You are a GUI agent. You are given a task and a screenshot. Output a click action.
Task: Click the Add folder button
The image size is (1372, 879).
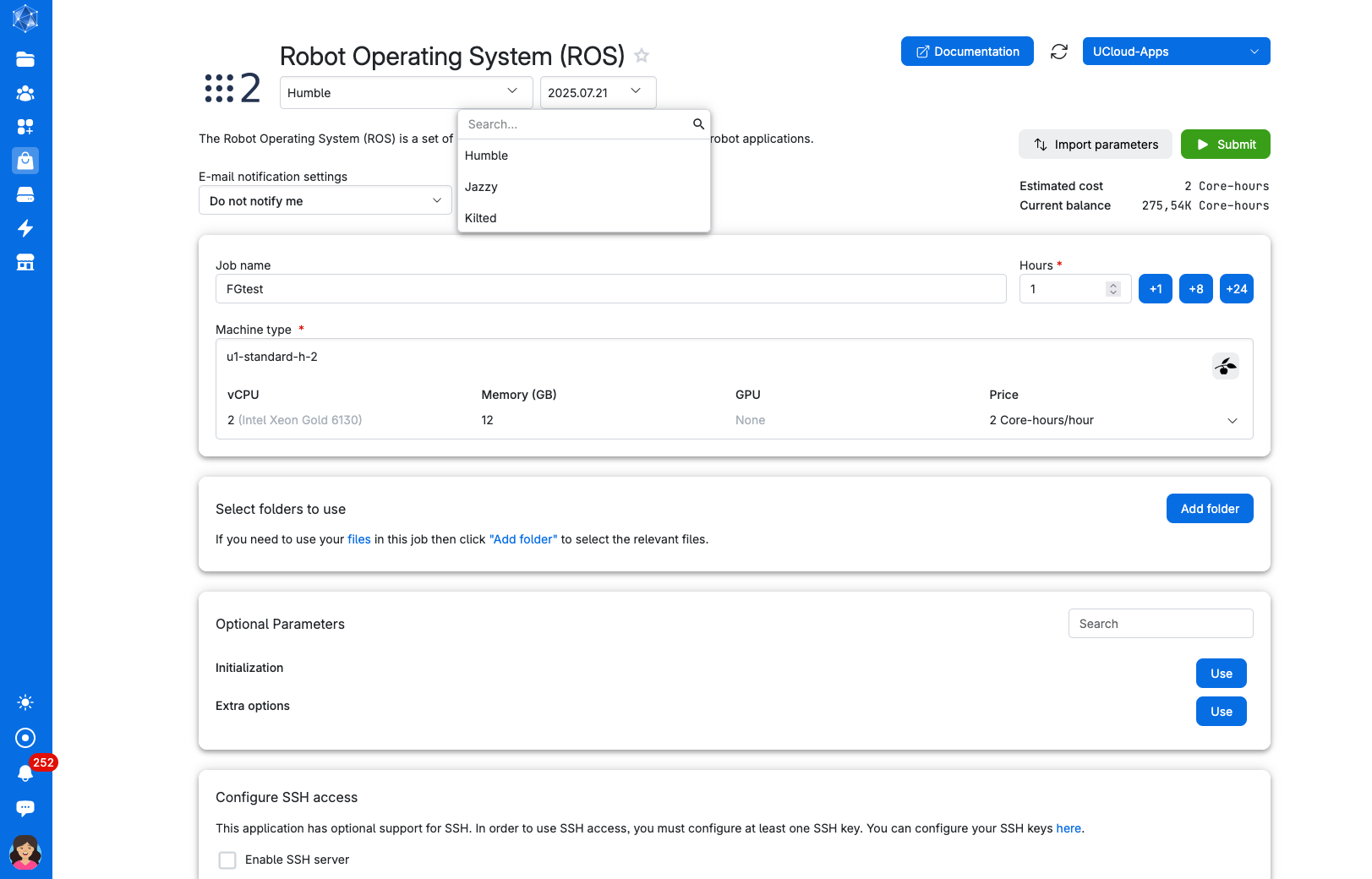1210,509
